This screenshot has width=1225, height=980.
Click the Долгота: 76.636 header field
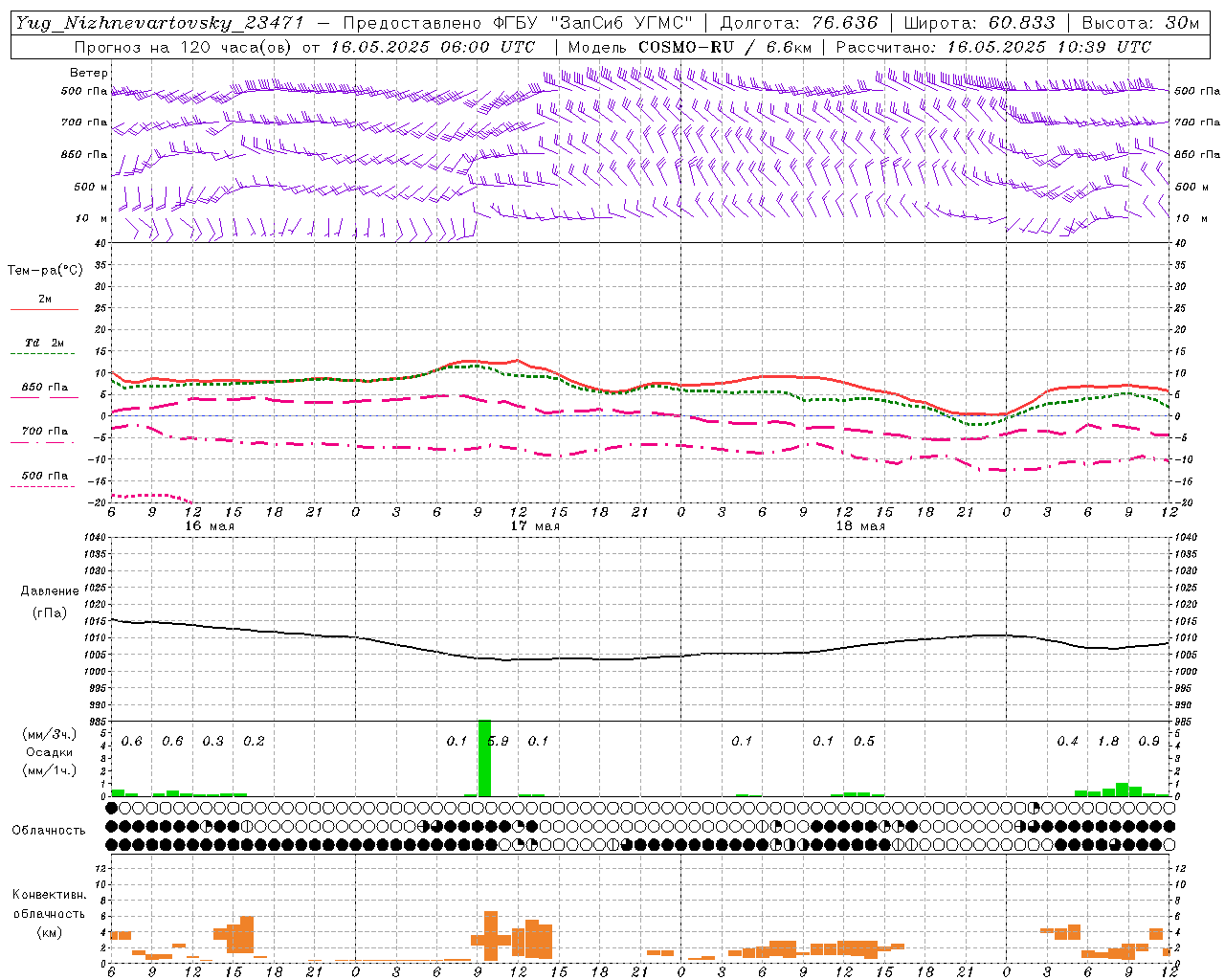(x=798, y=23)
